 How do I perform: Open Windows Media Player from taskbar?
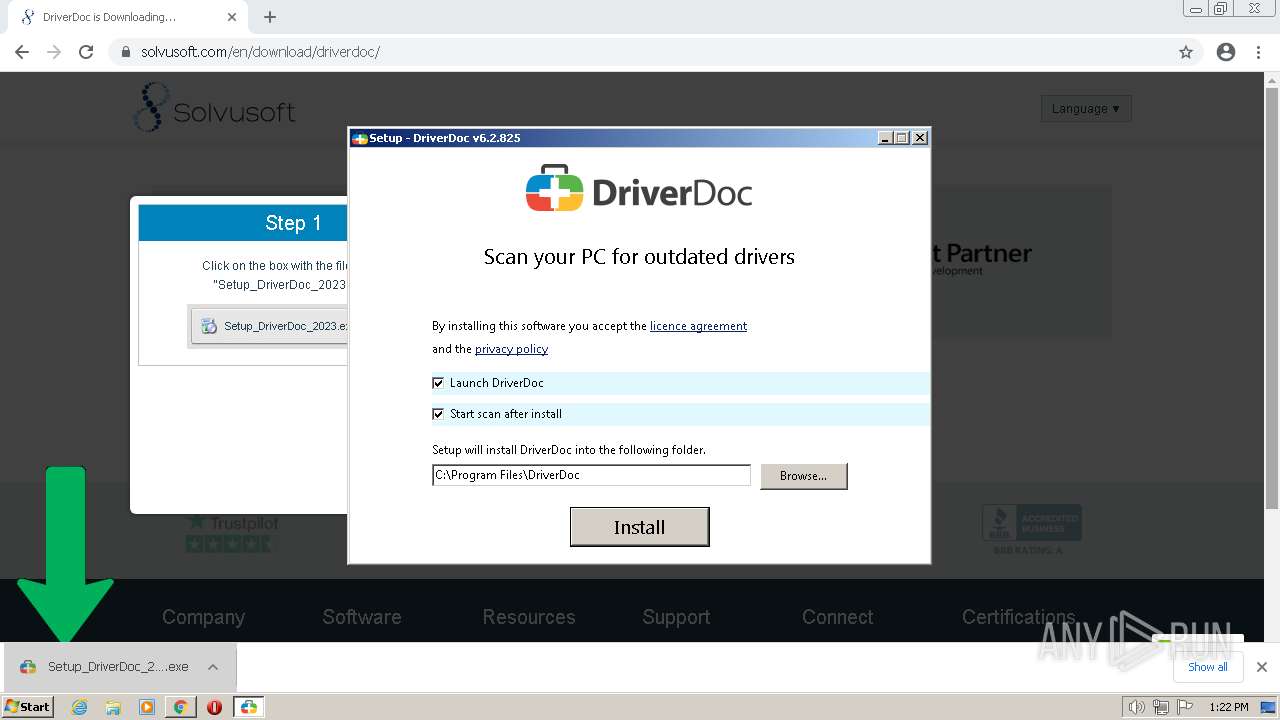point(147,707)
